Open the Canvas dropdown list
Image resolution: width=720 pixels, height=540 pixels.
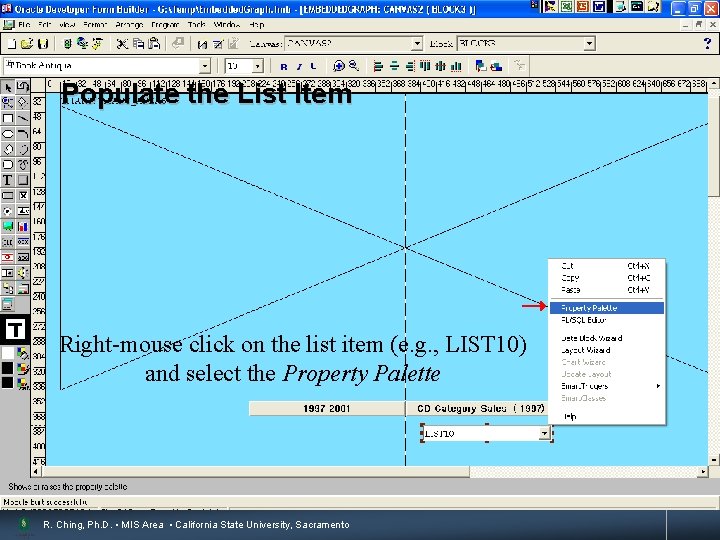click(x=416, y=44)
